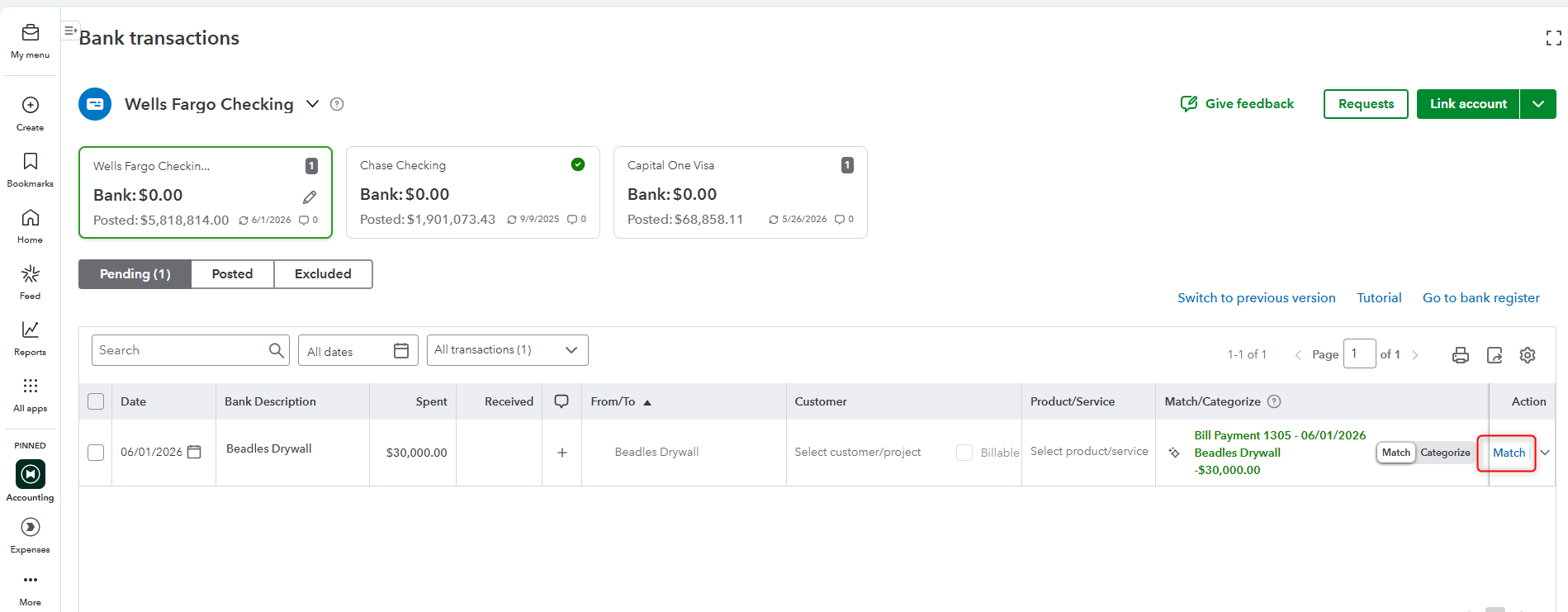The height and width of the screenshot is (612, 1568).
Task: Open Reports from the sidebar
Action: [x=31, y=338]
